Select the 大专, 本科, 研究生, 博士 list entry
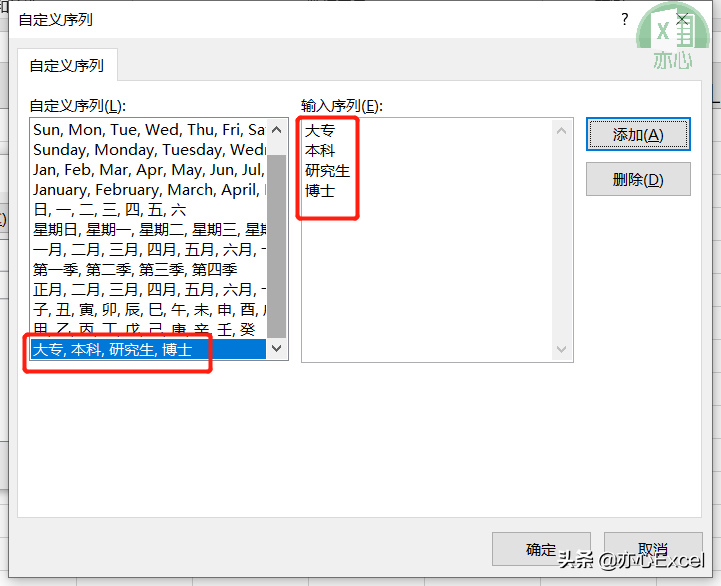This screenshot has height=586, width=721. [x=149, y=350]
